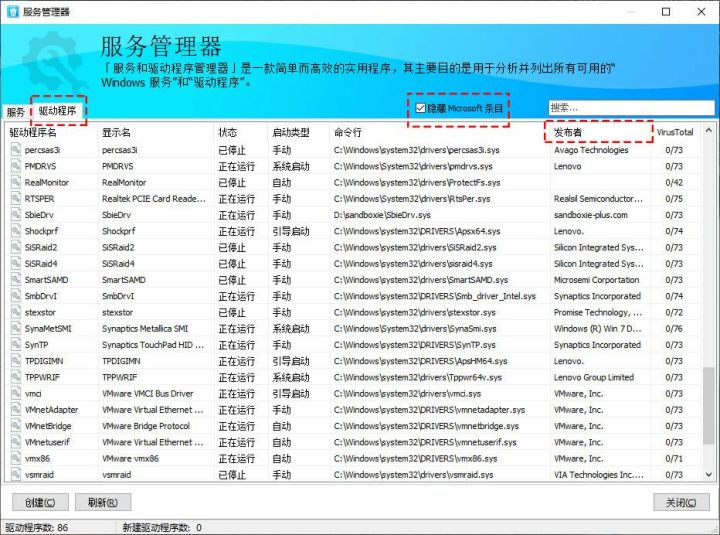Click 已停止 status in the stexstor row

[x=232, y=312]
